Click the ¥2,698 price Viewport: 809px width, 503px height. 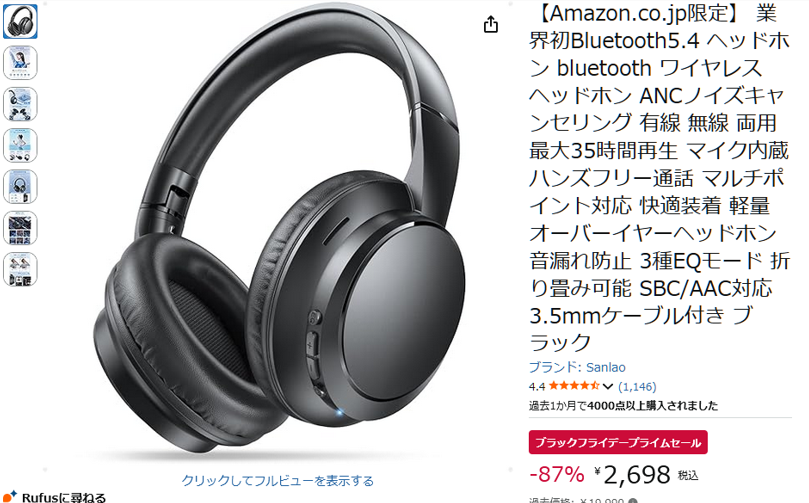click(x=632, y=475)
